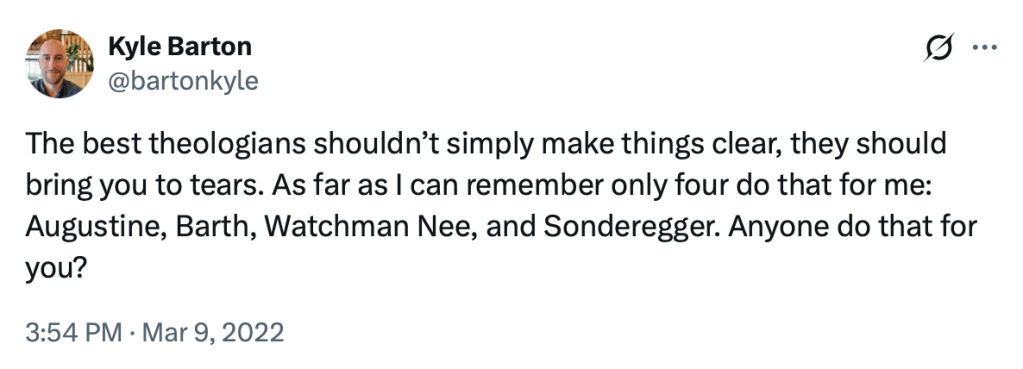Open the @bartonkyle handle link
This screenshot has width=1023, height=369.
[183, 81]
